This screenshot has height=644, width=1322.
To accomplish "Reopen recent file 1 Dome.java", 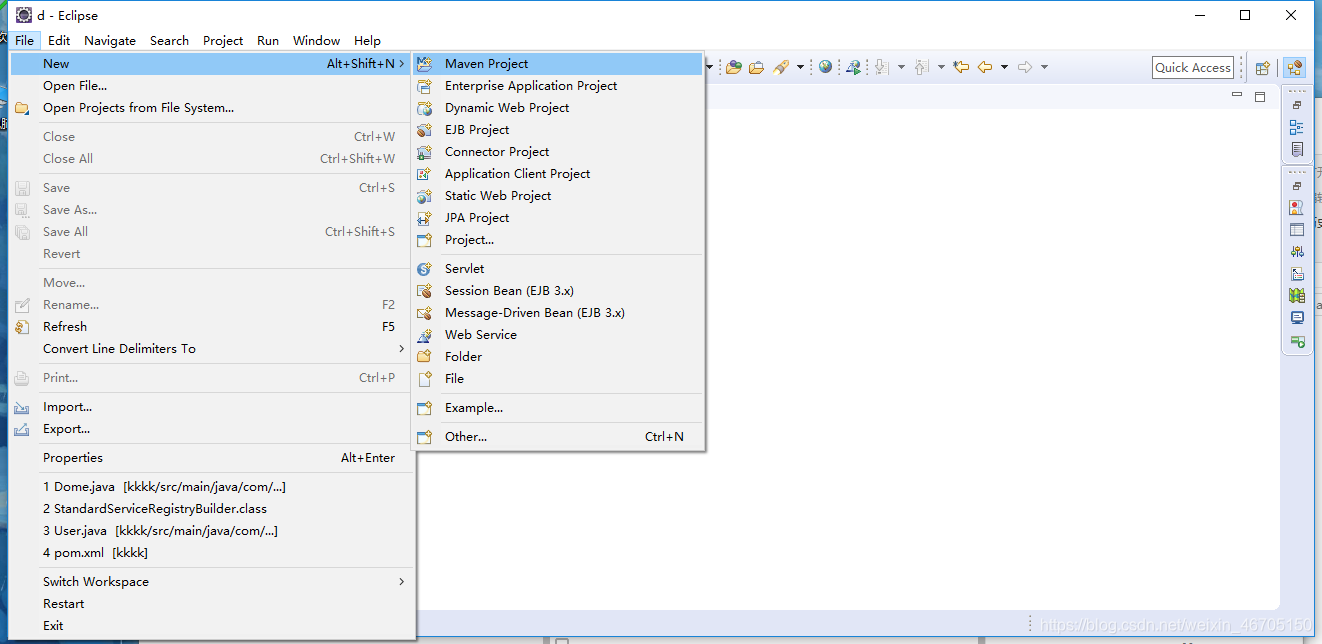I will click(x=212, y=487).
